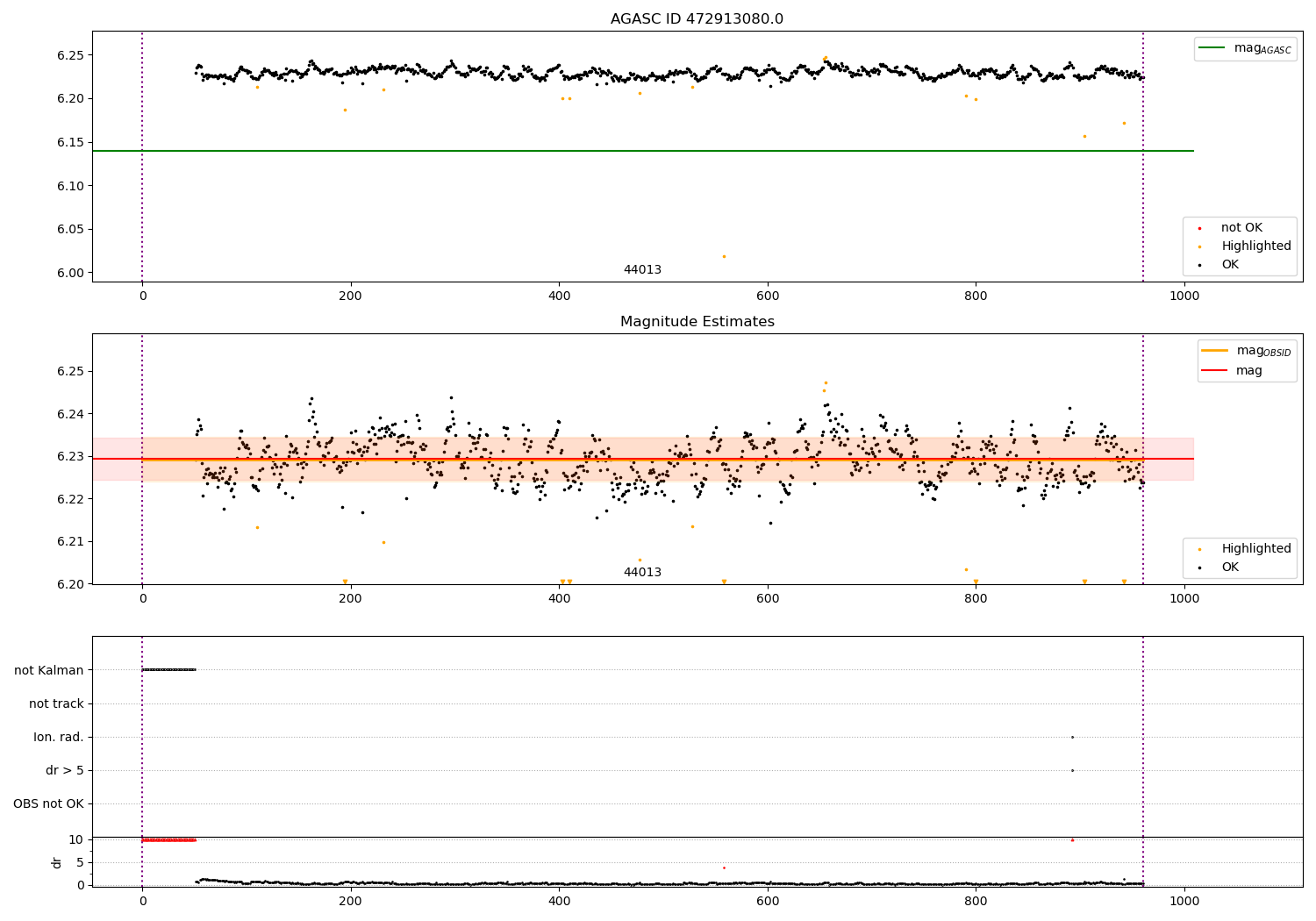Click the '44013' label in Magnitude Estimates plot
The height and width of the screenshot is (921, 1316).
pyautogui.click(x=642, y=573)
